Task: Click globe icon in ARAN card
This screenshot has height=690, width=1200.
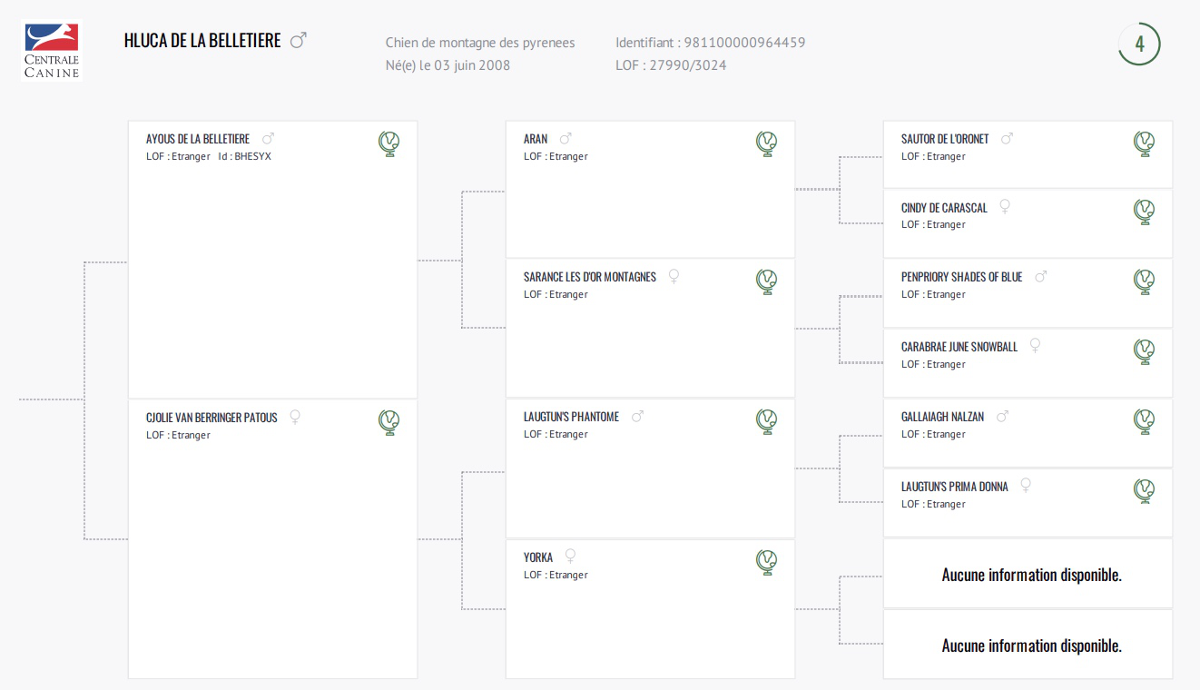Action: point(767,144)
